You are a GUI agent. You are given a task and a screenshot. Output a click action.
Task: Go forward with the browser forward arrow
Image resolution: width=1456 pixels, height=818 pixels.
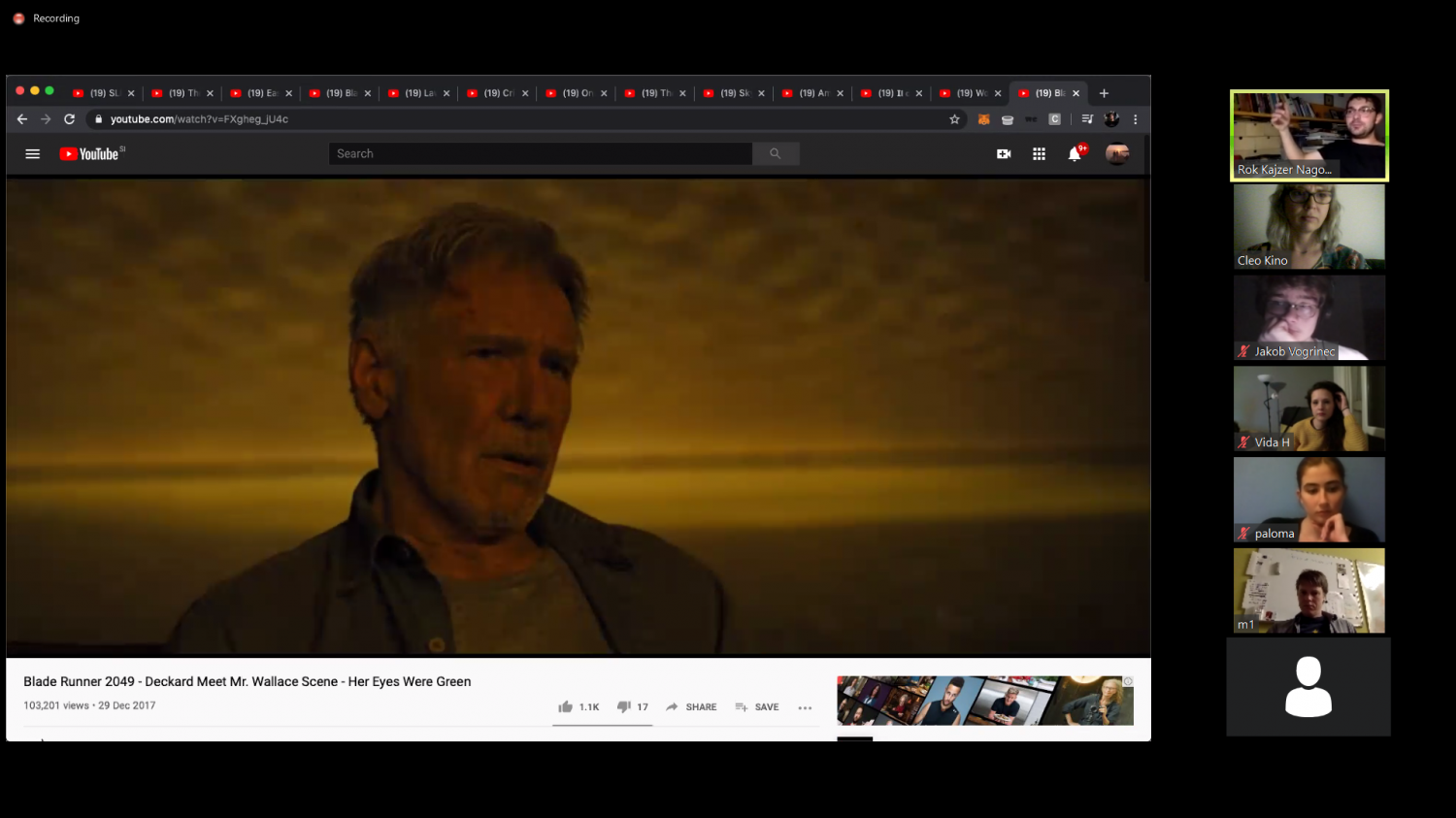46,119
